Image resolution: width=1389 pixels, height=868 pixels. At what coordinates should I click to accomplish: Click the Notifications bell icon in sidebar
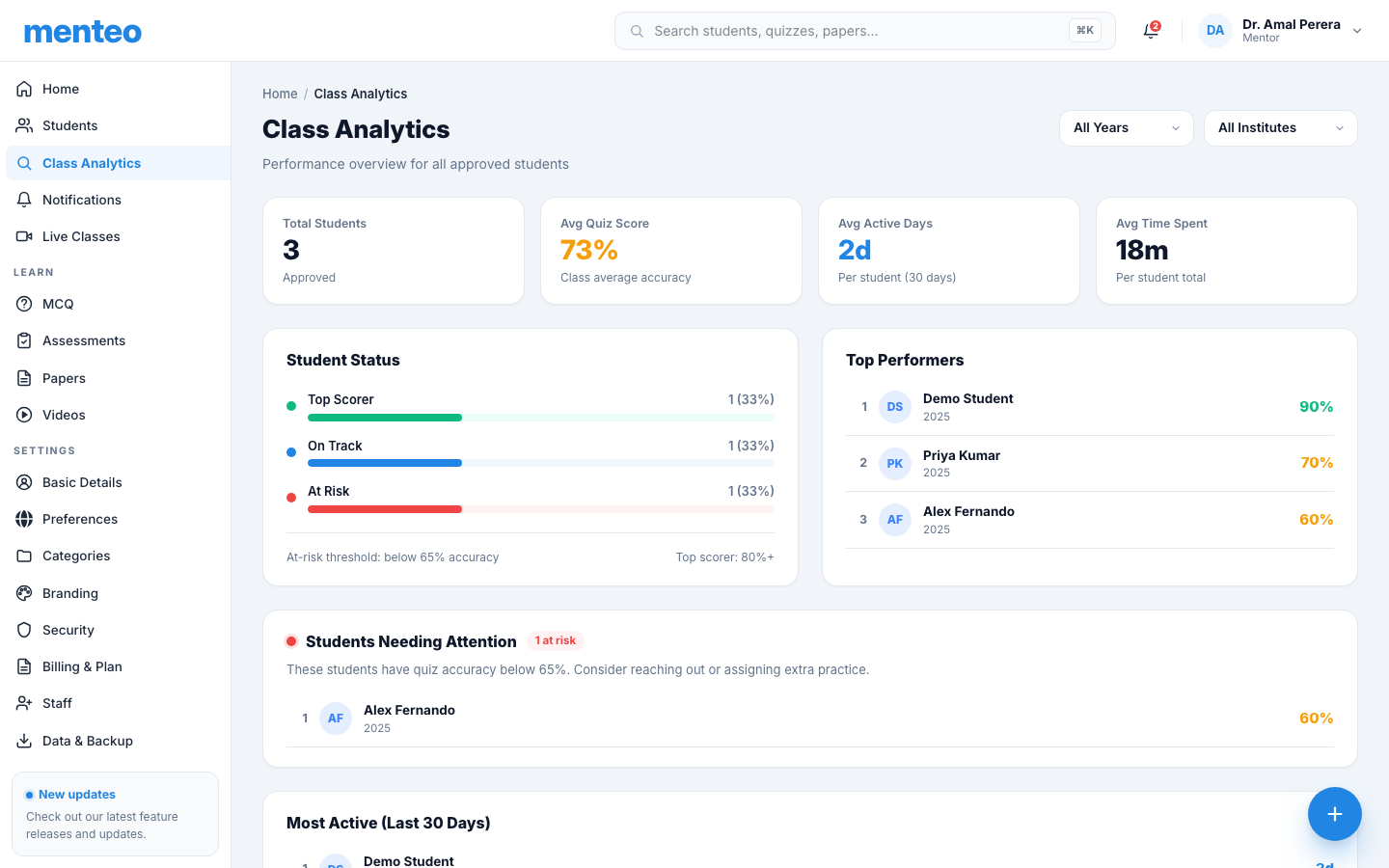point(24,200)
